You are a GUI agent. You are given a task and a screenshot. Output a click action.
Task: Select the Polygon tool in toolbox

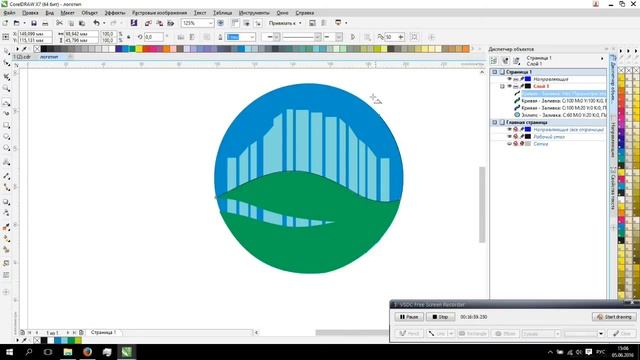(x=6, y=148)
